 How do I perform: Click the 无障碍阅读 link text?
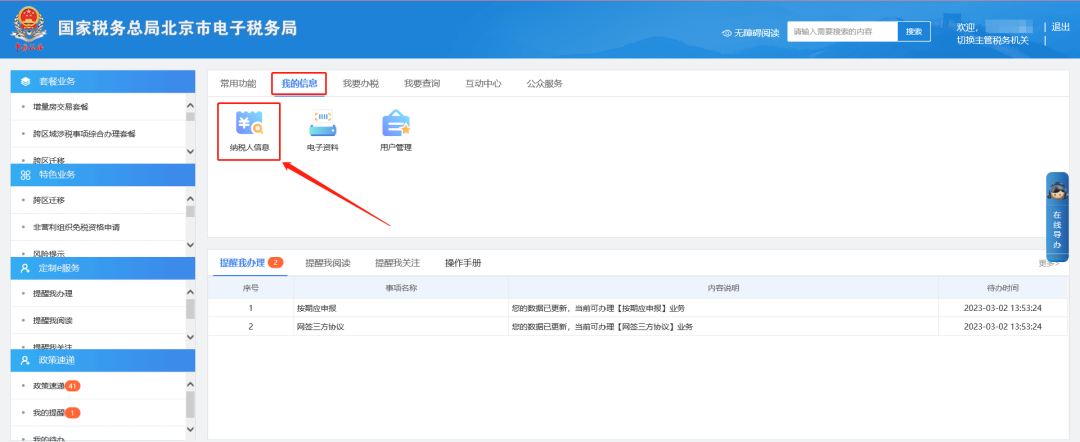click(756, 33)
